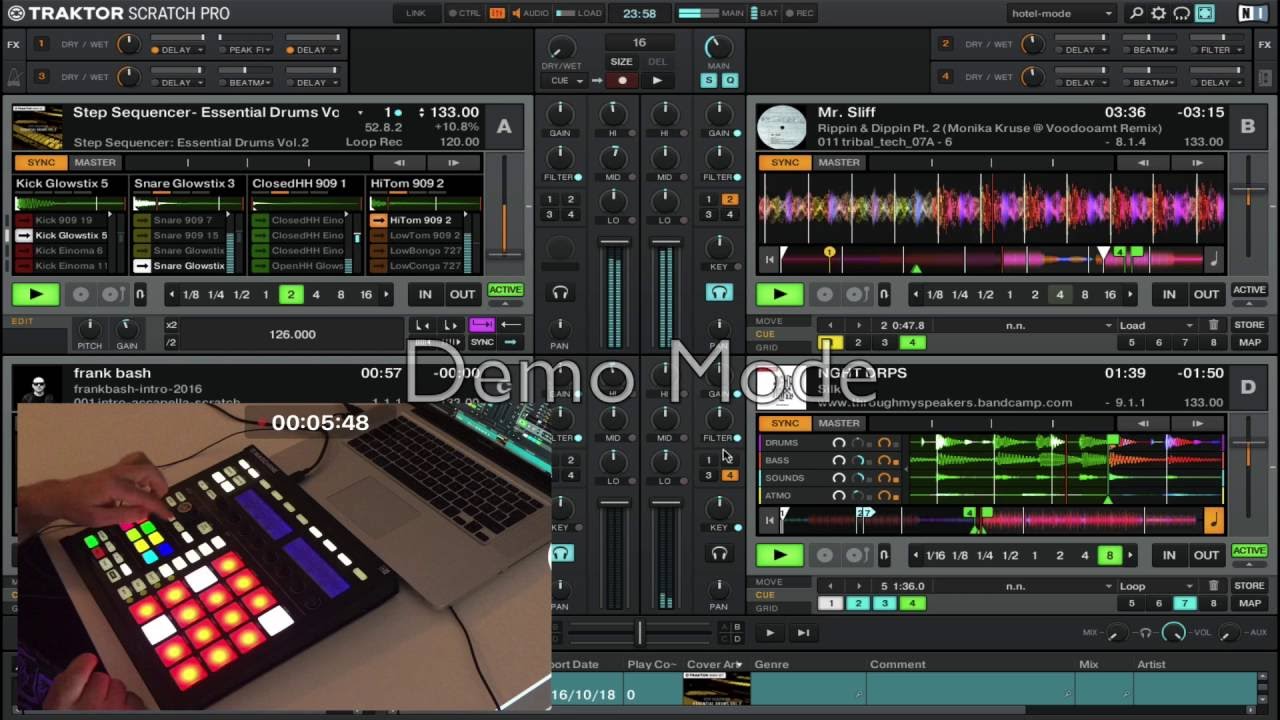Screen dimensions: 1280x720
Task: Enable SYNC on Deck B
Action: 785,162
